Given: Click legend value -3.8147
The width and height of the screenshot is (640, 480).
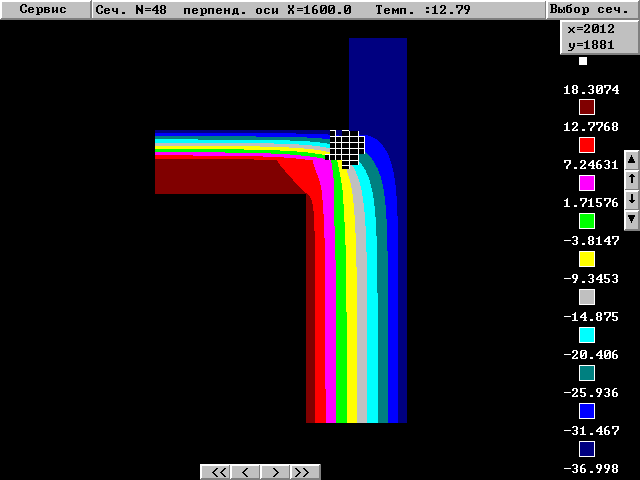Looking at the screenshot, I should coord(591,241).
